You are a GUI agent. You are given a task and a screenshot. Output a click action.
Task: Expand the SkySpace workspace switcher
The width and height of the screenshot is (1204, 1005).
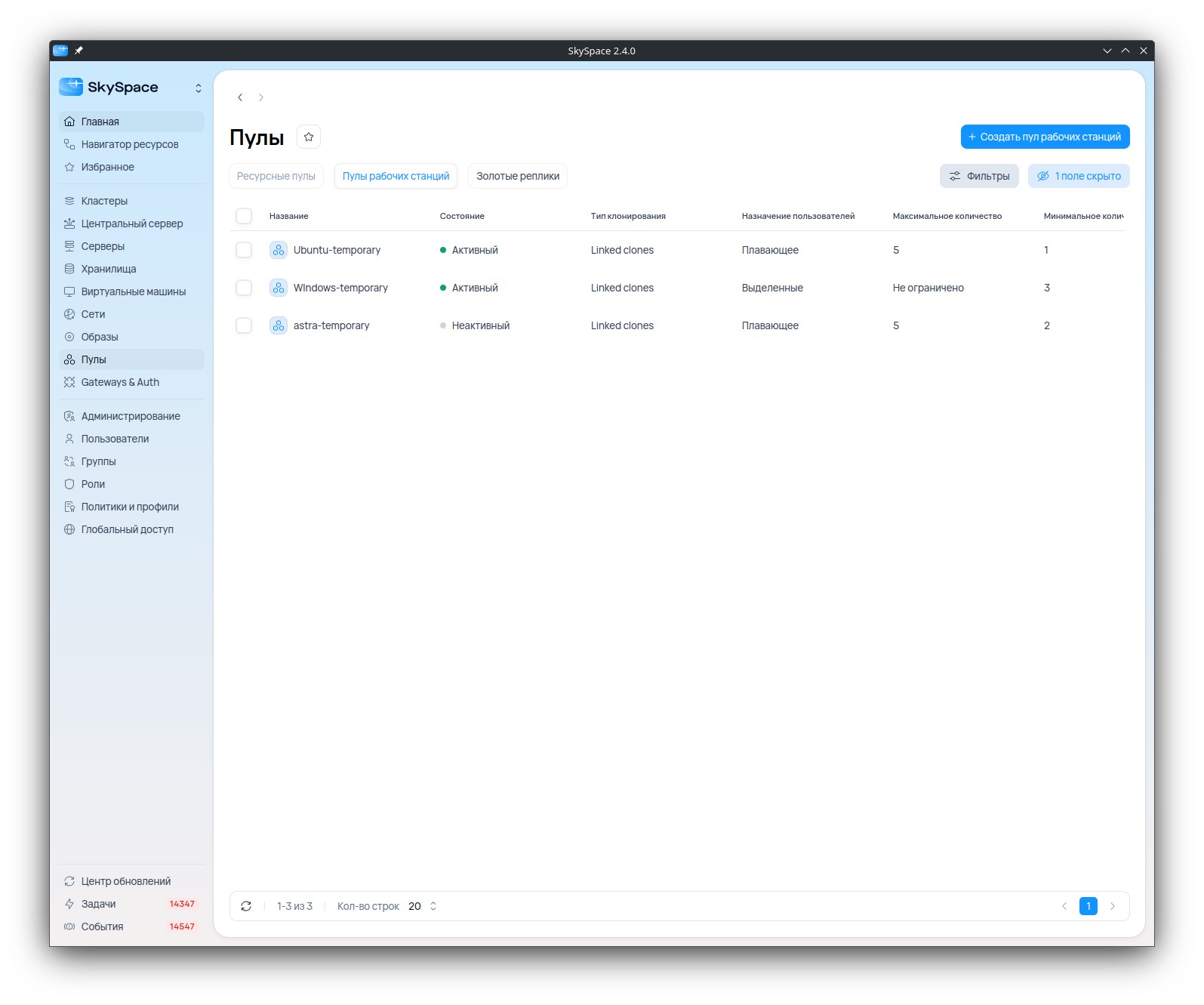coord(199,88)
